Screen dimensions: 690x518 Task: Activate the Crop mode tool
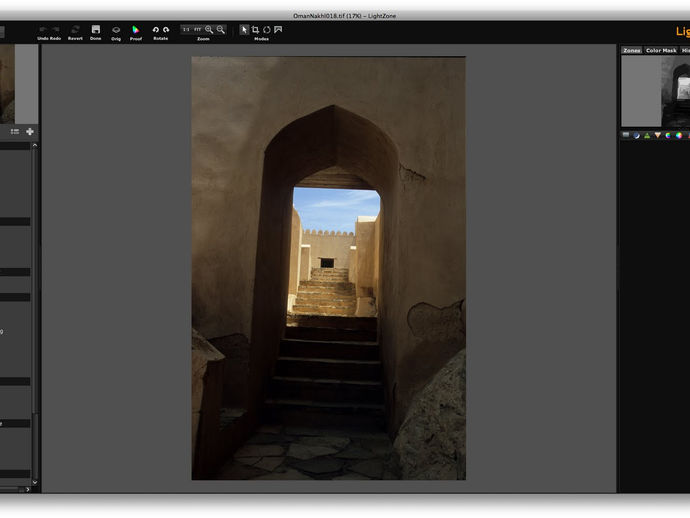pos(255,29)
